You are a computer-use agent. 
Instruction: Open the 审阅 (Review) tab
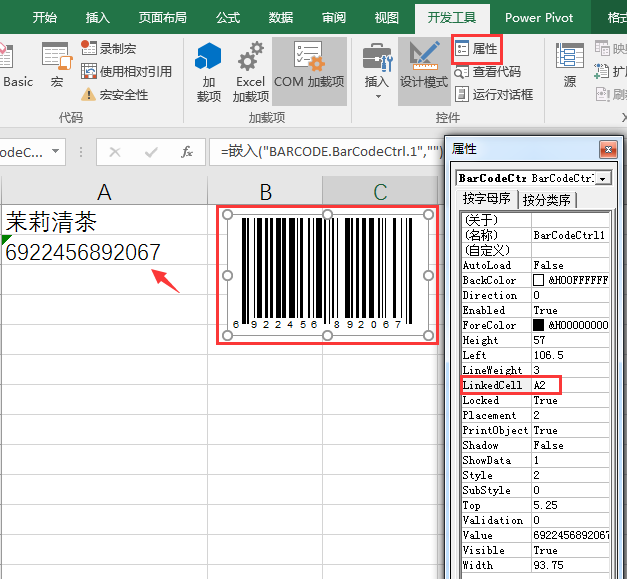334,18
